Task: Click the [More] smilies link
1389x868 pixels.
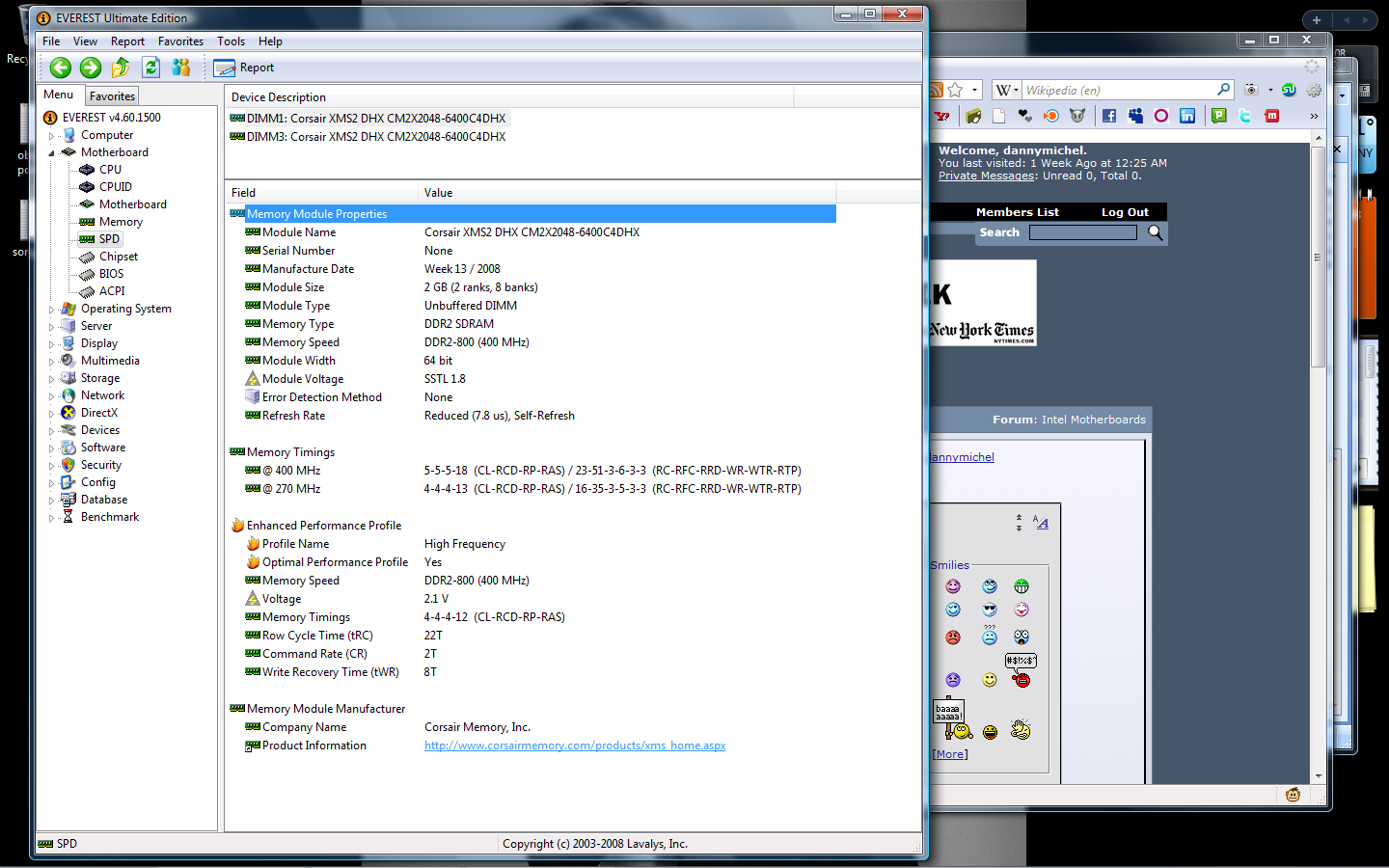Action: click(950, 754)
